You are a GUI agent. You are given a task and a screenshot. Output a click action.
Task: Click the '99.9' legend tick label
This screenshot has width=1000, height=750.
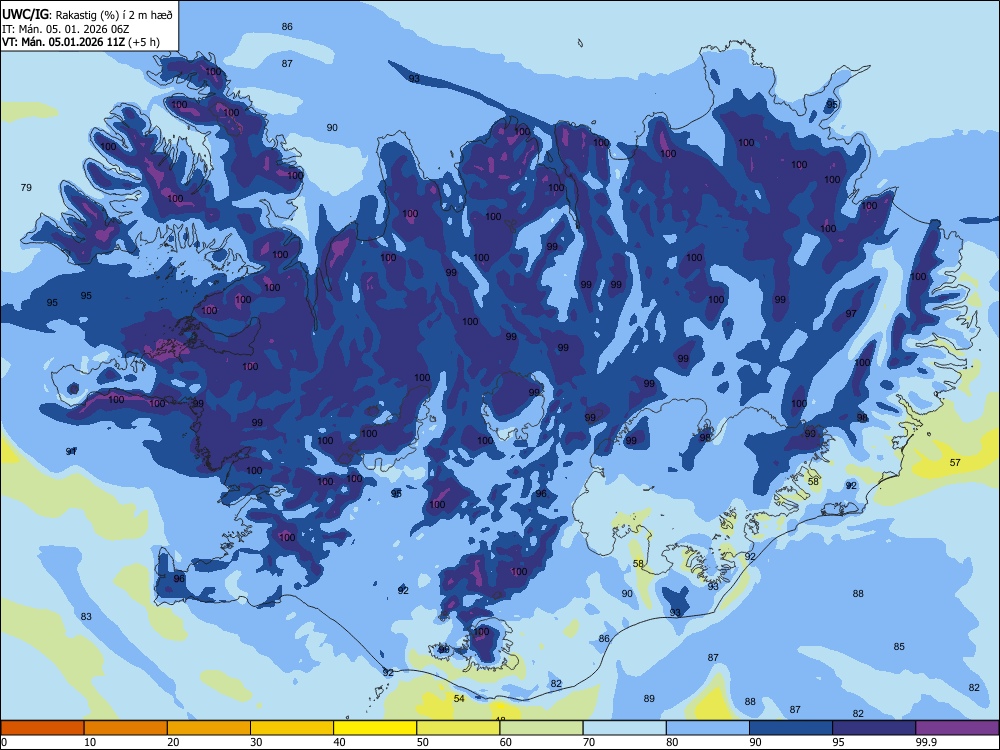(x=926, y=742)
